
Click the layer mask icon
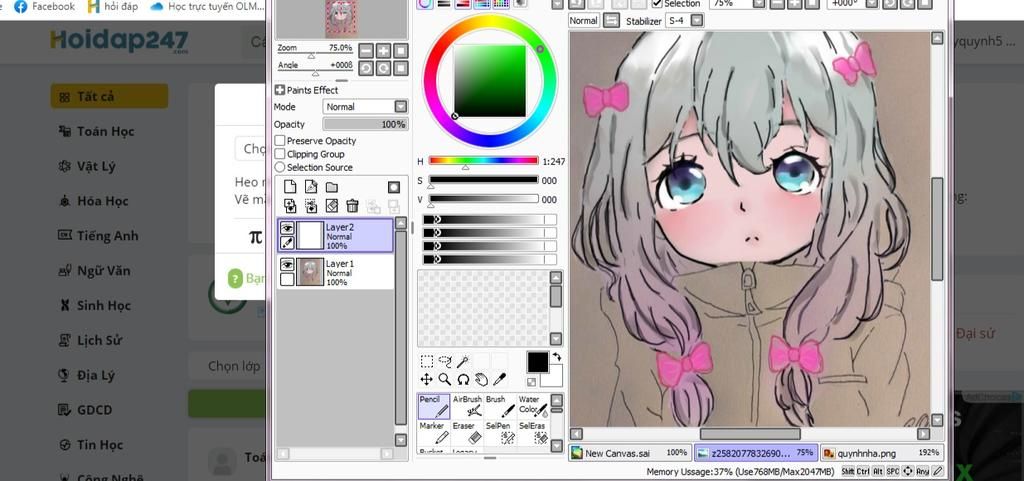pos(394,188)
